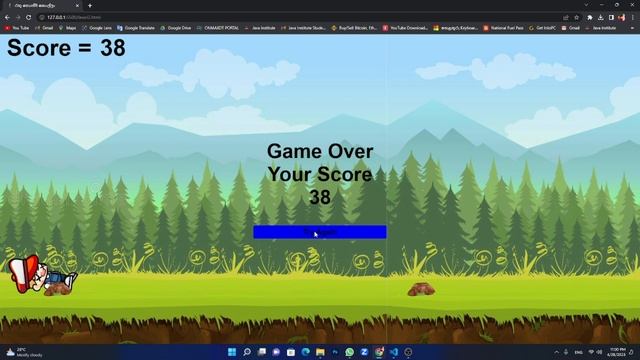Open the YouTube bookmark

pyautogui.click(x=17, y=28)
